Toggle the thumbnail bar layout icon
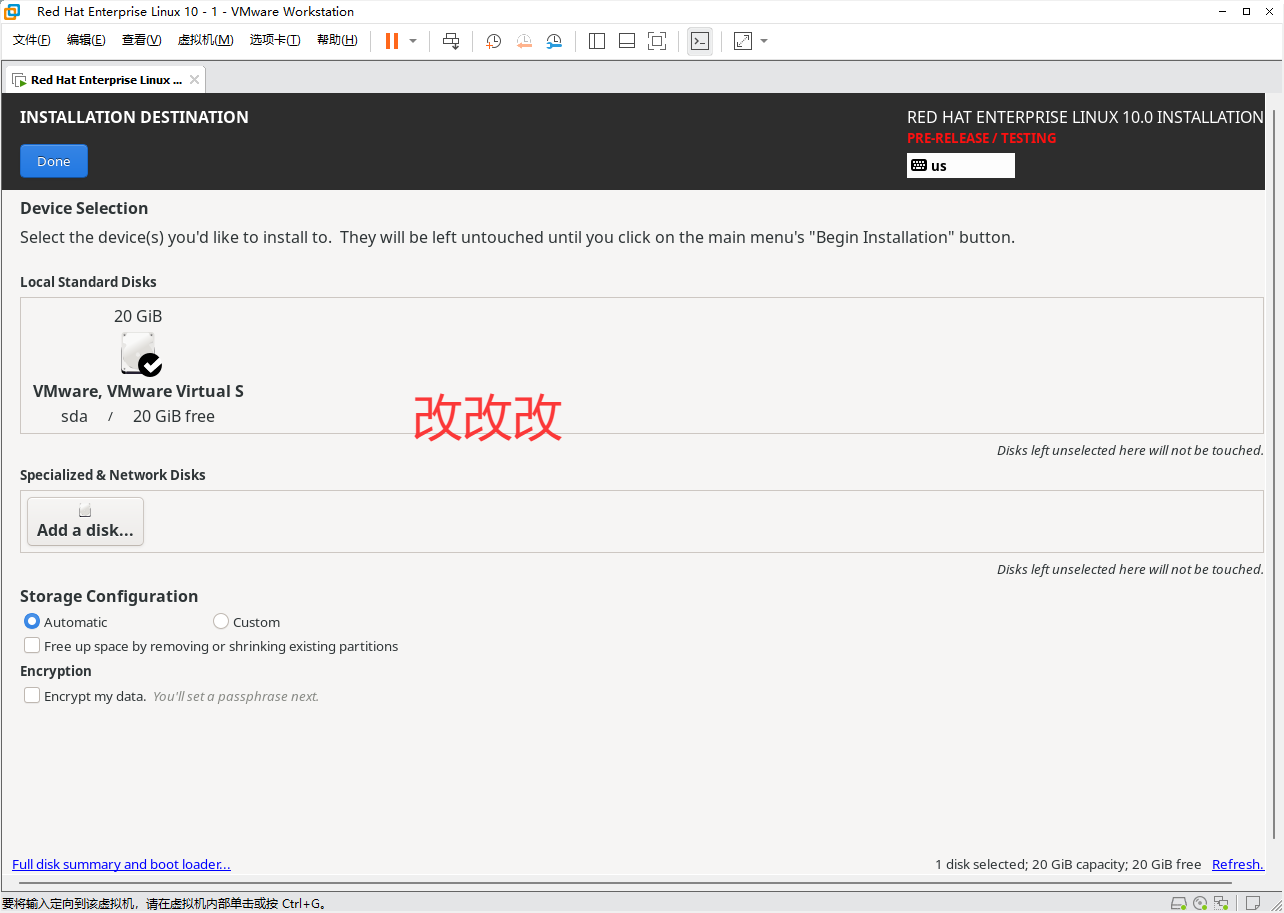Image resolution: width=1284 pixels, height=913 pixels. [x=627, y=41]
